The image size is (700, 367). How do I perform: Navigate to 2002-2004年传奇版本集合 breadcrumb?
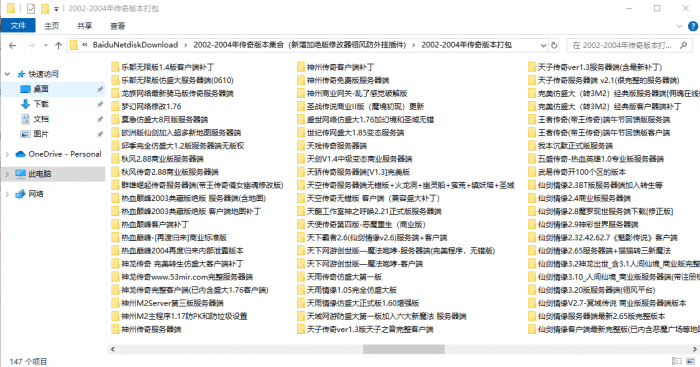click(300, 45)
